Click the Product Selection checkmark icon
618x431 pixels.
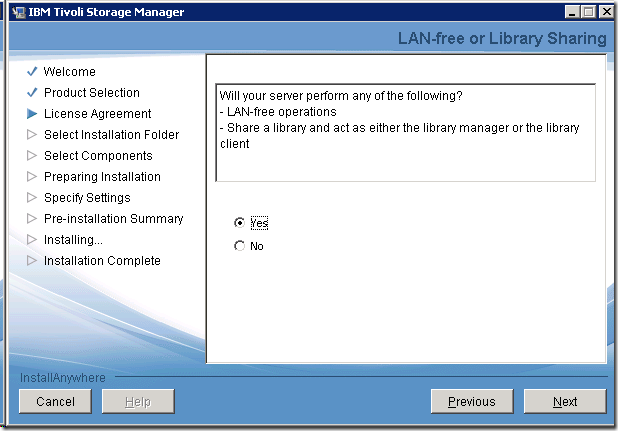(32, 93)
